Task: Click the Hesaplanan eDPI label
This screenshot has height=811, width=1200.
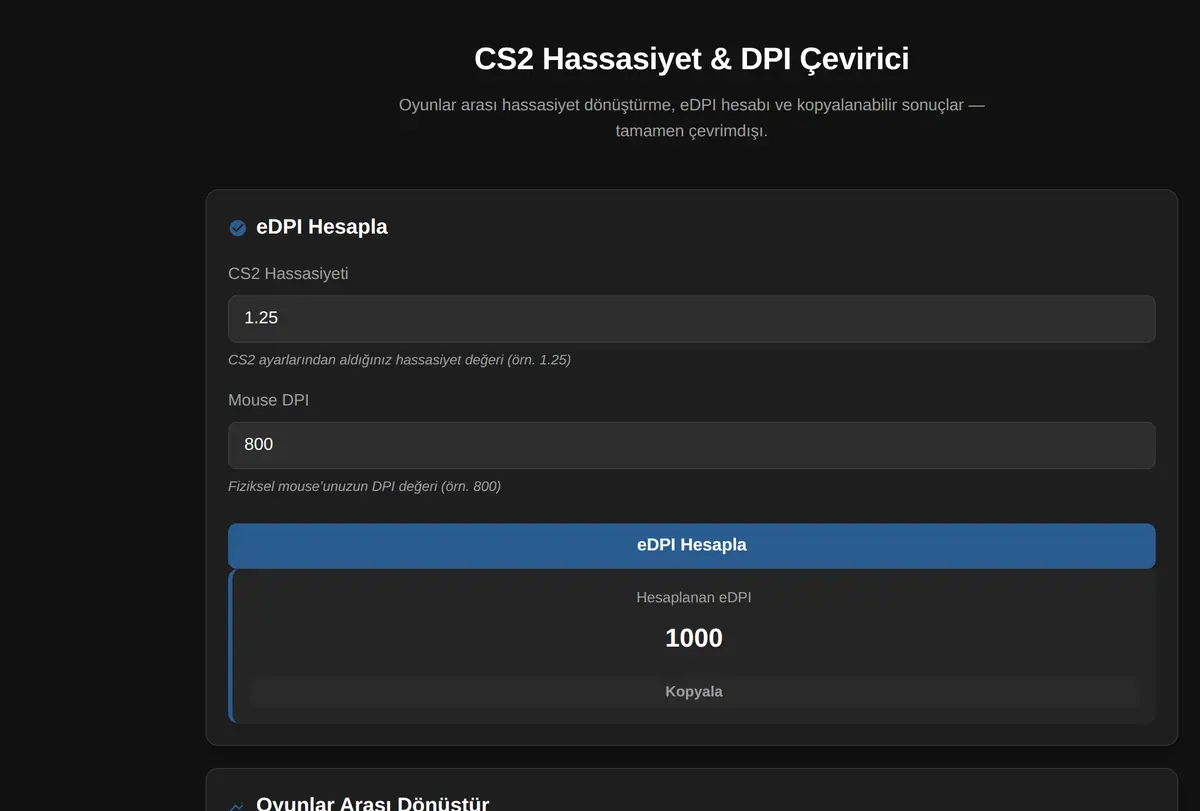Action: [x=694, y=597]
